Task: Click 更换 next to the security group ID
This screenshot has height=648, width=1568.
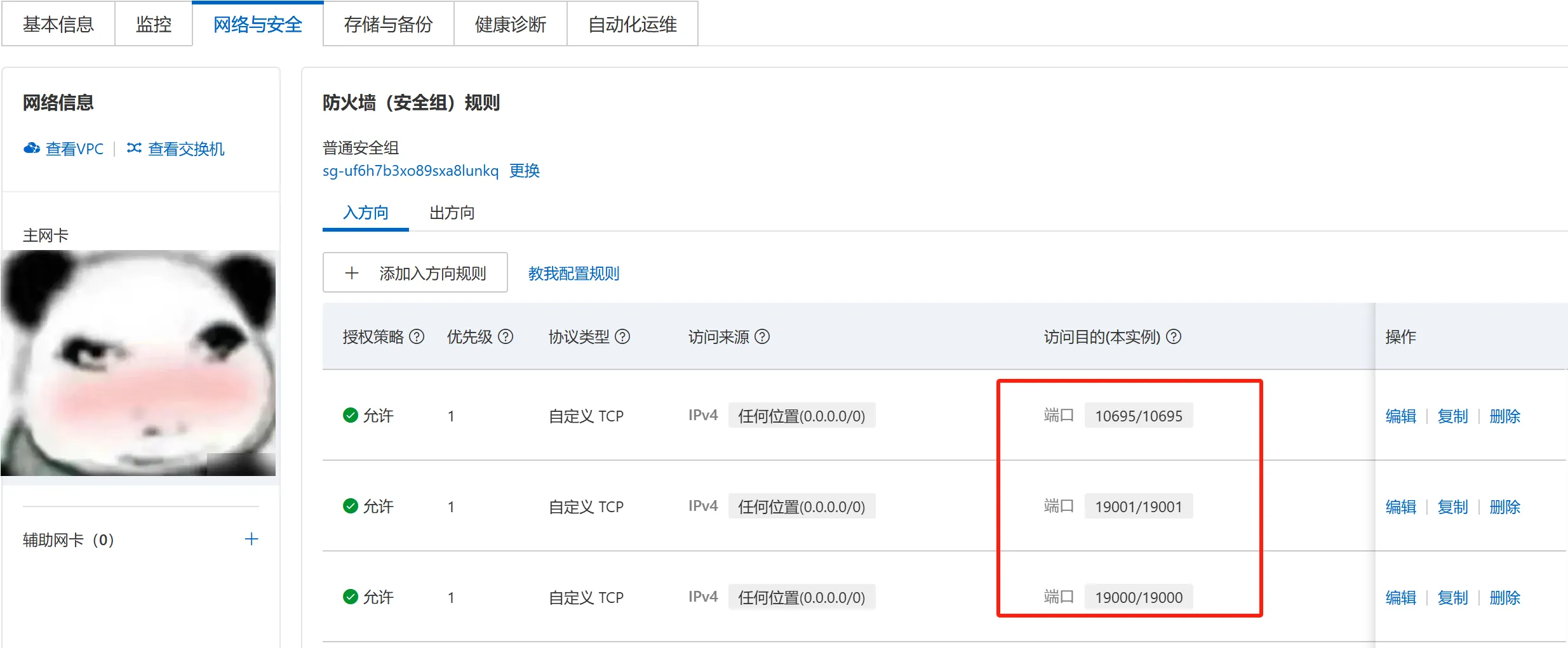Action: 525,171
